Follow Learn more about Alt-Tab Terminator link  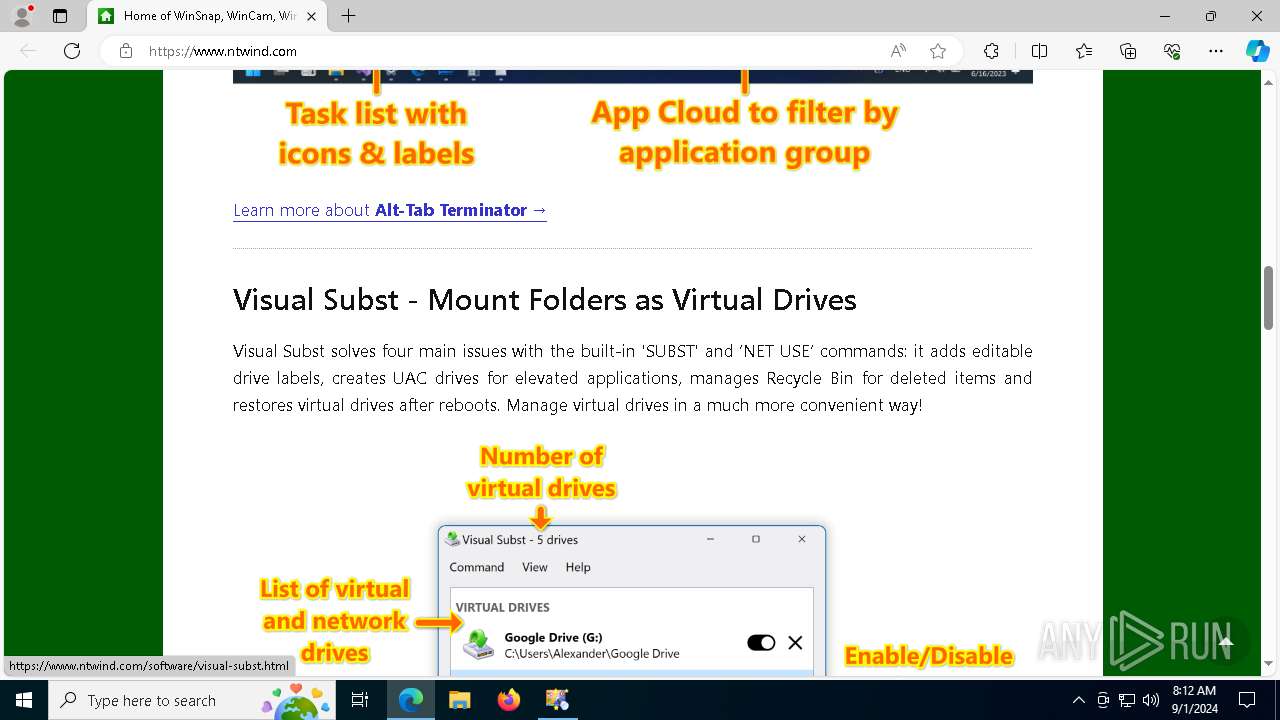390,210
